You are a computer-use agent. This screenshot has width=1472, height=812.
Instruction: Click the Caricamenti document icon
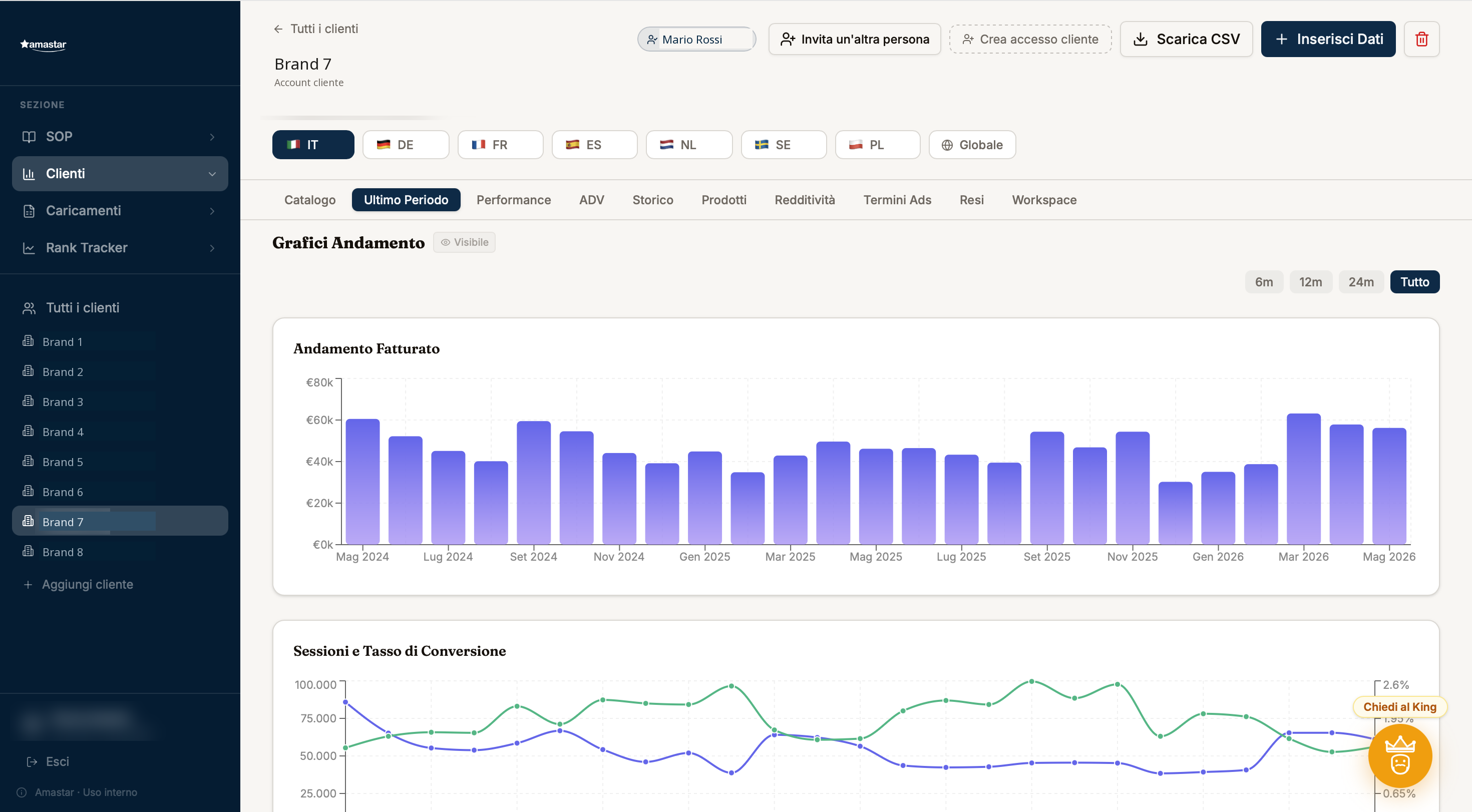29,211
